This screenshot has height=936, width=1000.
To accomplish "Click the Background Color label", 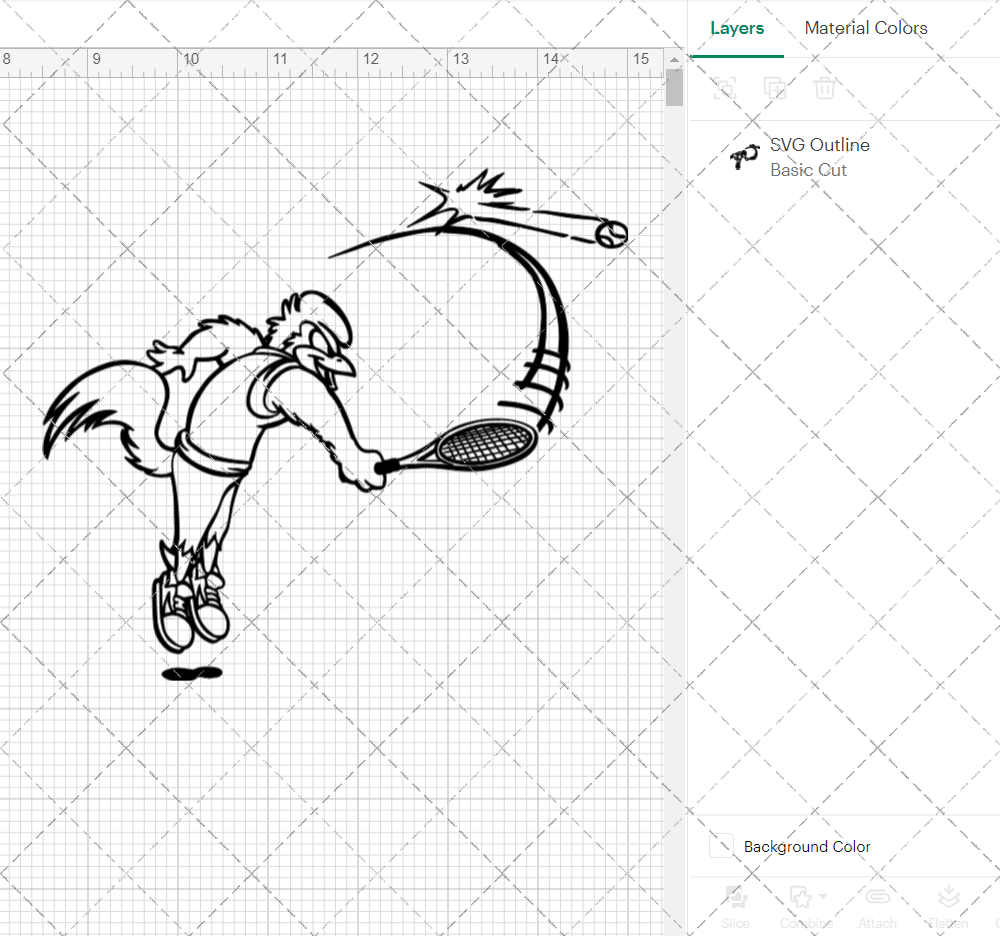I will click(x=807, y=846).
